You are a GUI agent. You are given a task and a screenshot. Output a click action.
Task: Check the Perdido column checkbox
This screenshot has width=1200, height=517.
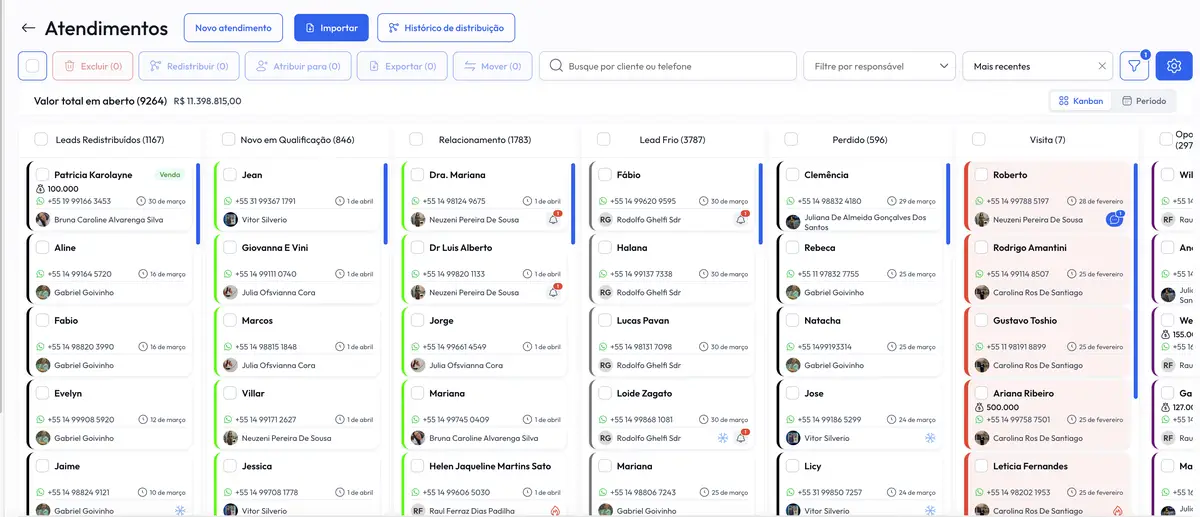coord(791,140)
